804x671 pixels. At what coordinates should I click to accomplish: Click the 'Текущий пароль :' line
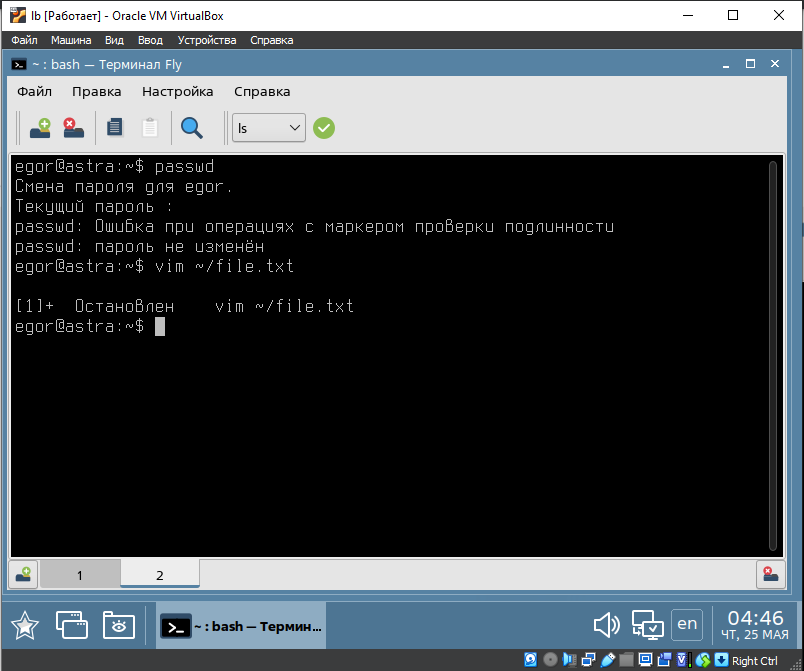click(94, 207)
